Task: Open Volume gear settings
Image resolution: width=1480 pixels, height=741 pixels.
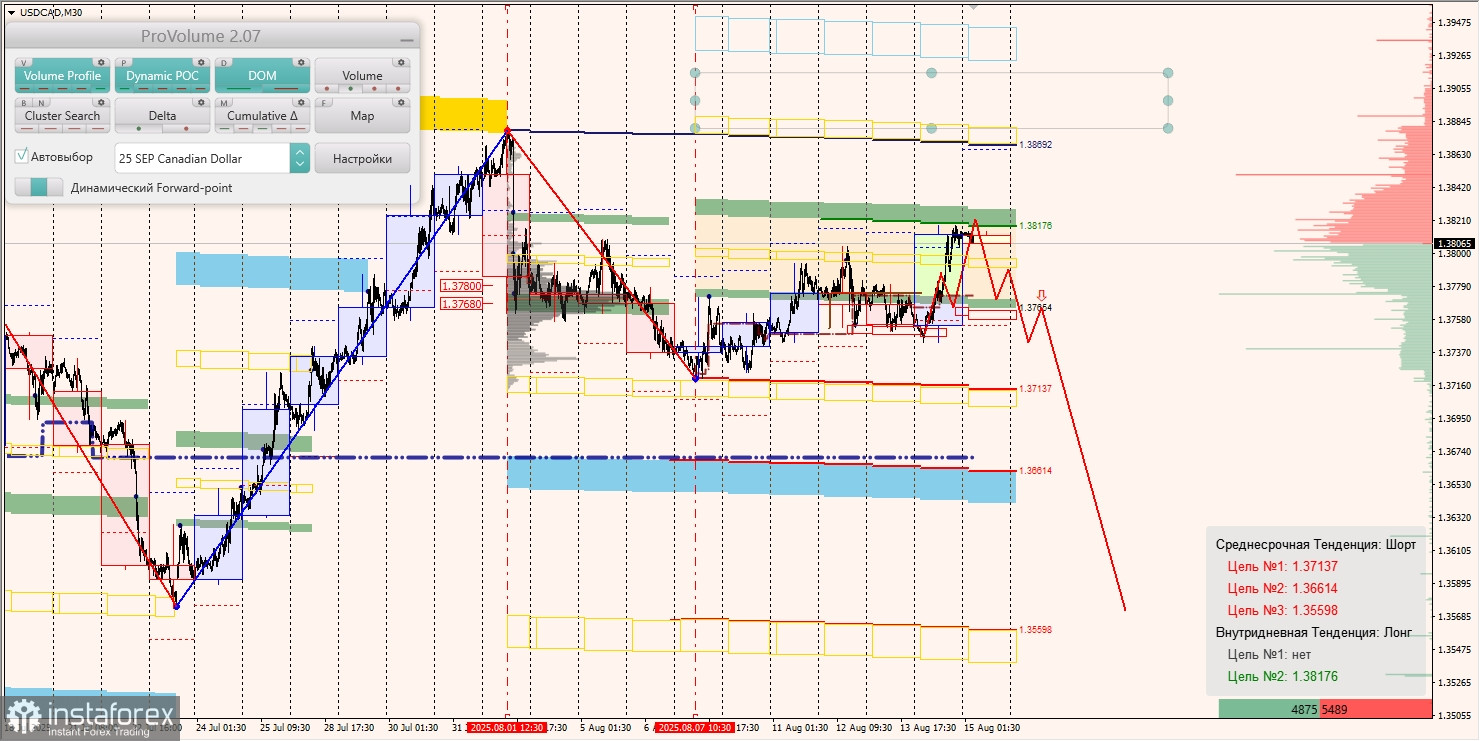Action: pos(401,62)
